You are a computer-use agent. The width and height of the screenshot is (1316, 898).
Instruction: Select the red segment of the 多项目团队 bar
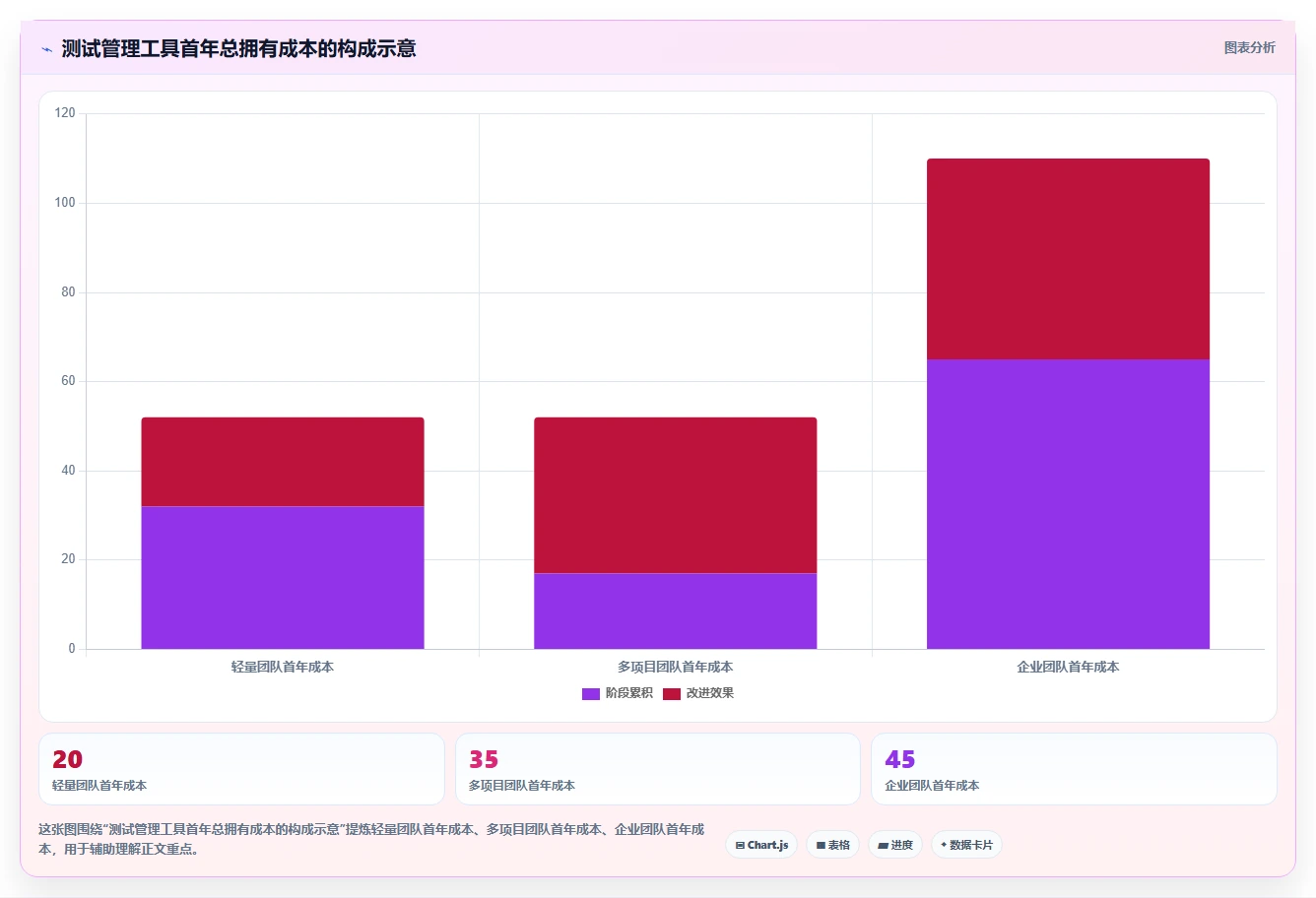click(x=676, y=495)
